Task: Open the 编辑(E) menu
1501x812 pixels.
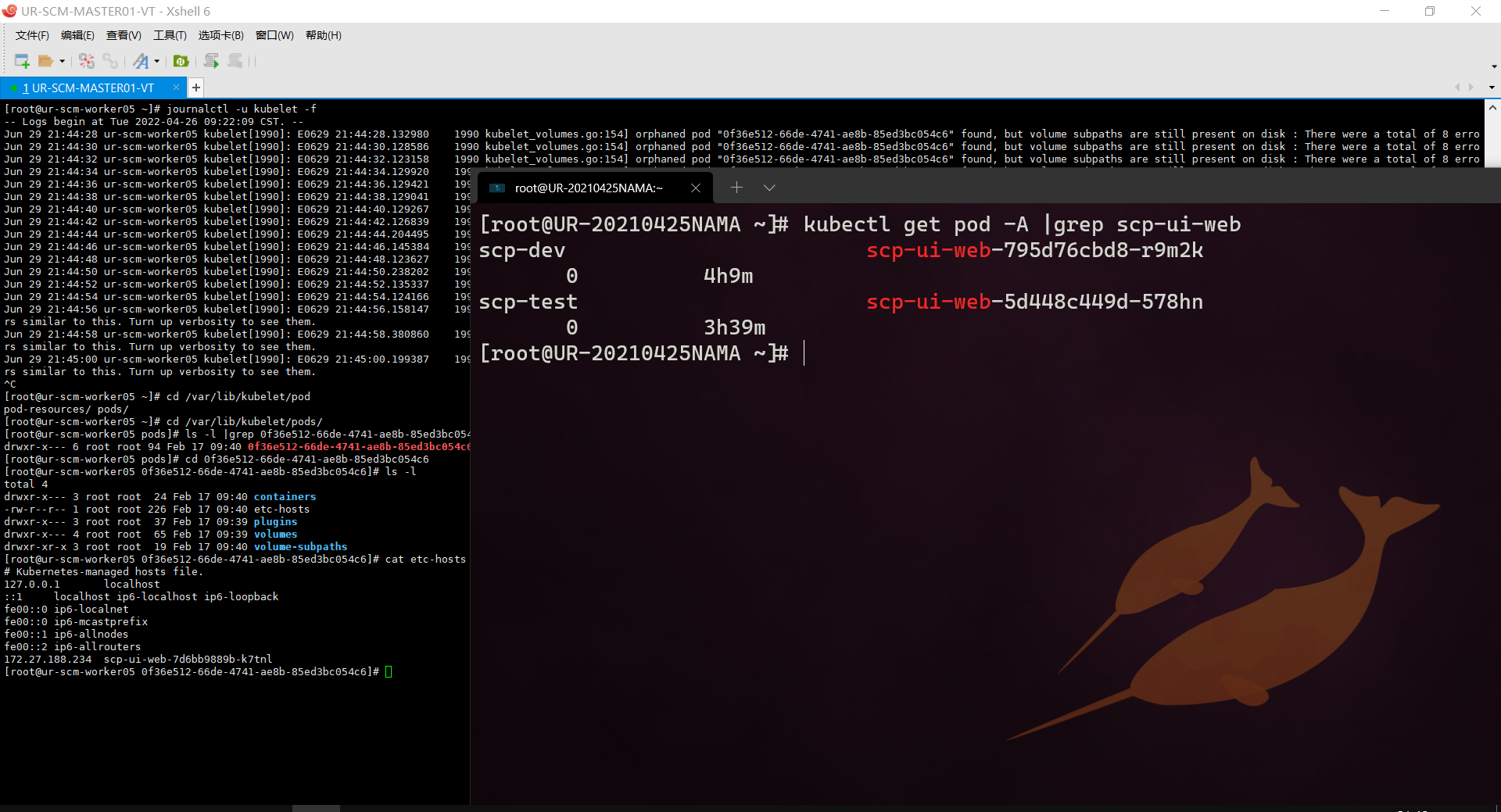Action: point(77,35)
